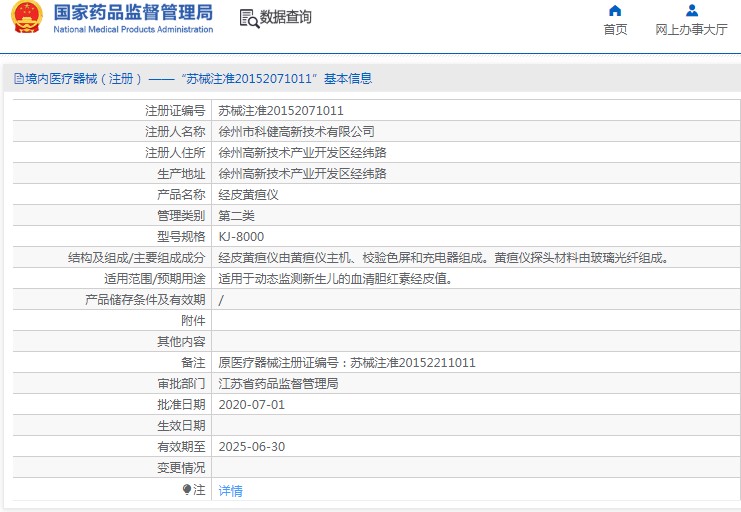Click the 数据查询 heading text
The image size is (741, 512).
click(286, 18)
